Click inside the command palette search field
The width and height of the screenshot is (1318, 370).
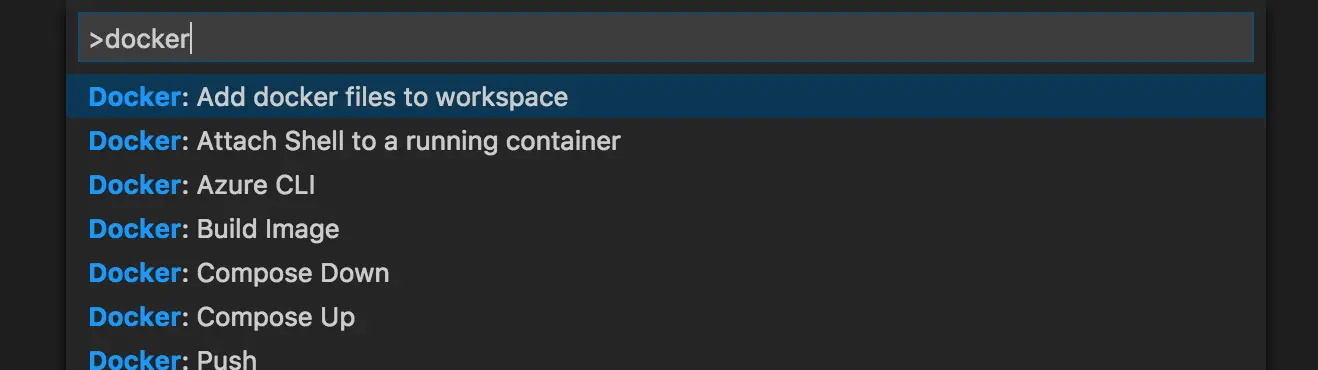(x=666, y=39)
